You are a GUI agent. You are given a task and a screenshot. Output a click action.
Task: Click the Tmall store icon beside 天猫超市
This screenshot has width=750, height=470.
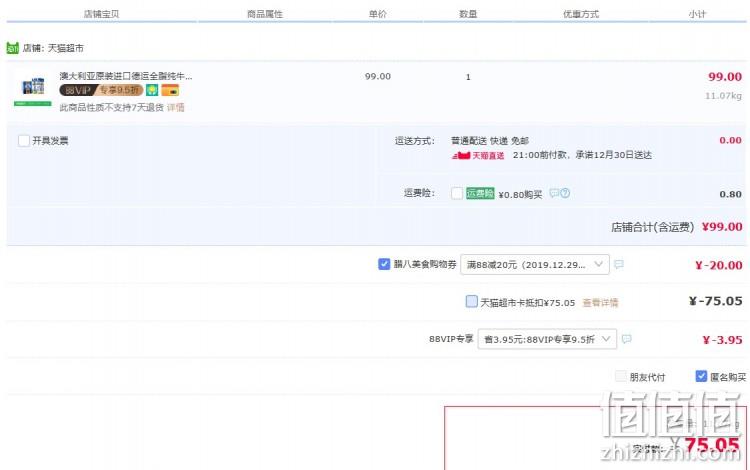click(12, 48)
